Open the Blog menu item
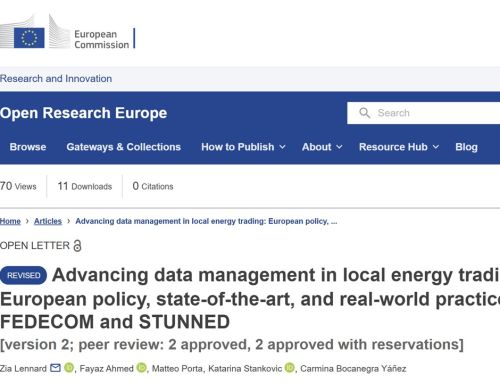 466,147
